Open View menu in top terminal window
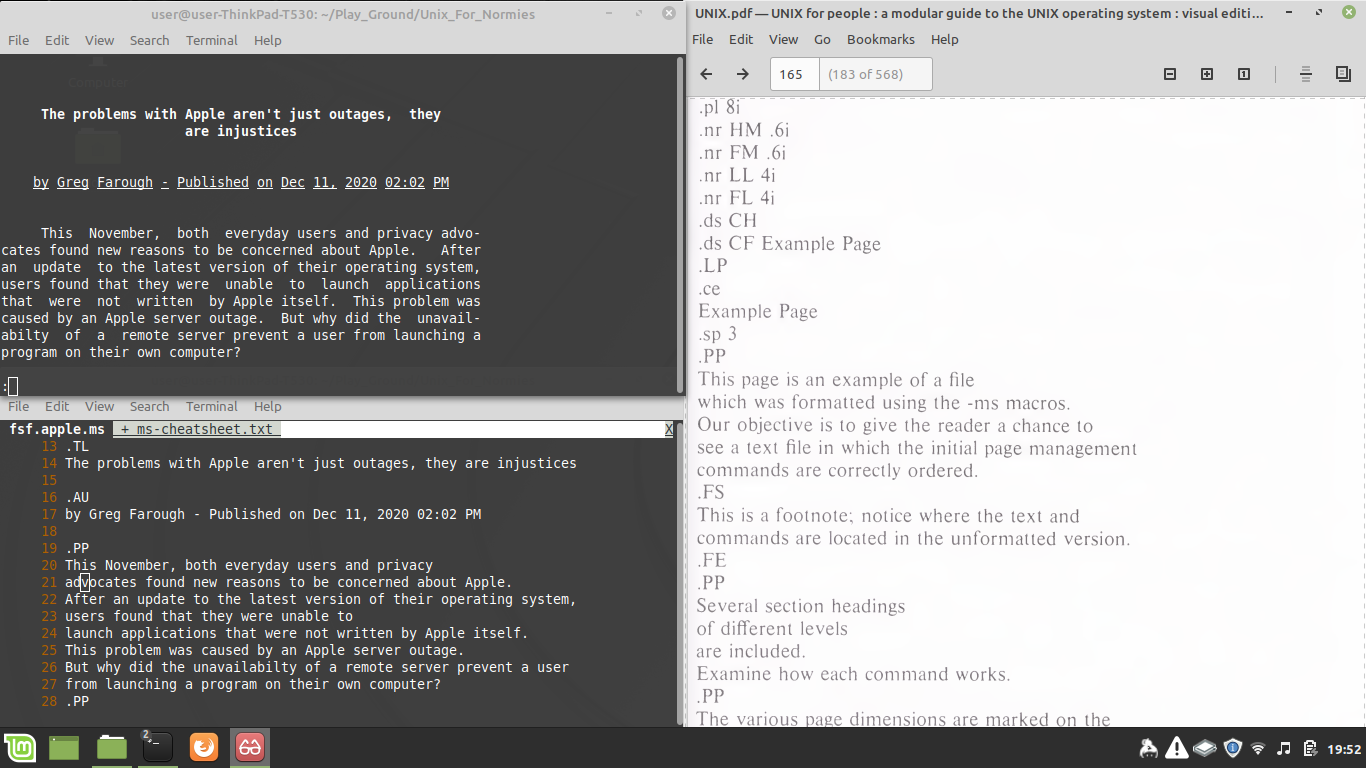Viewport: 1366px width, 768px height. click(99, 40)
